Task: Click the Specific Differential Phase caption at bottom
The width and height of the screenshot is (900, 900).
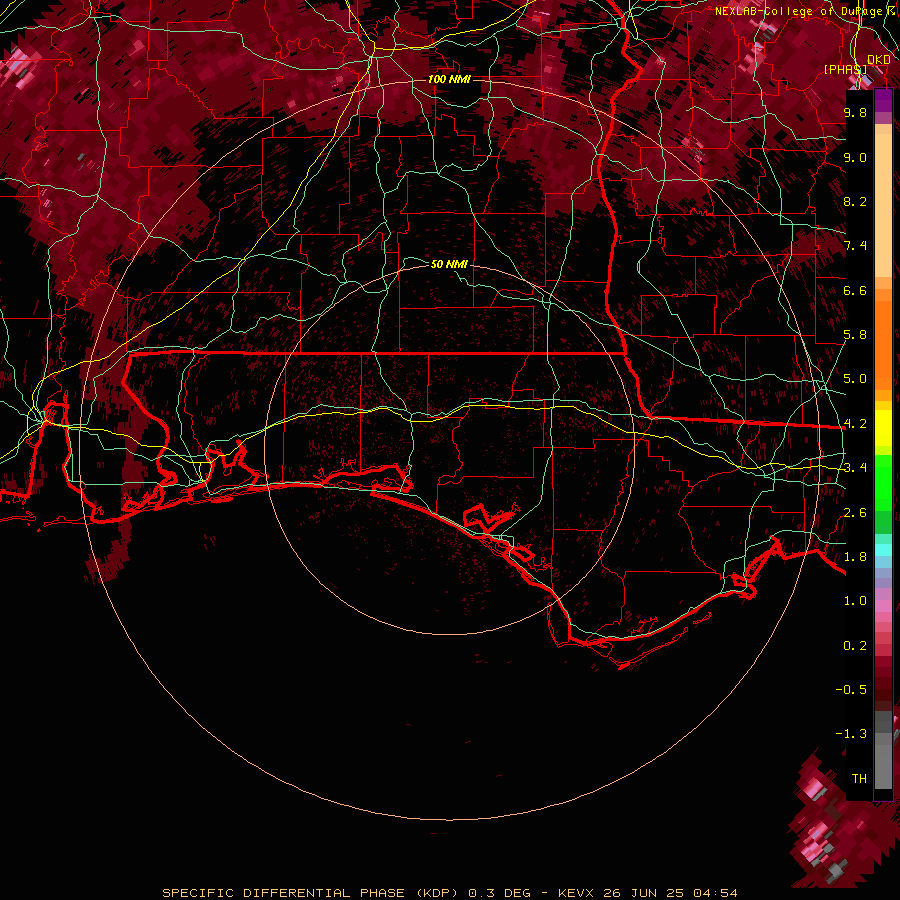Action: (449, 893)
